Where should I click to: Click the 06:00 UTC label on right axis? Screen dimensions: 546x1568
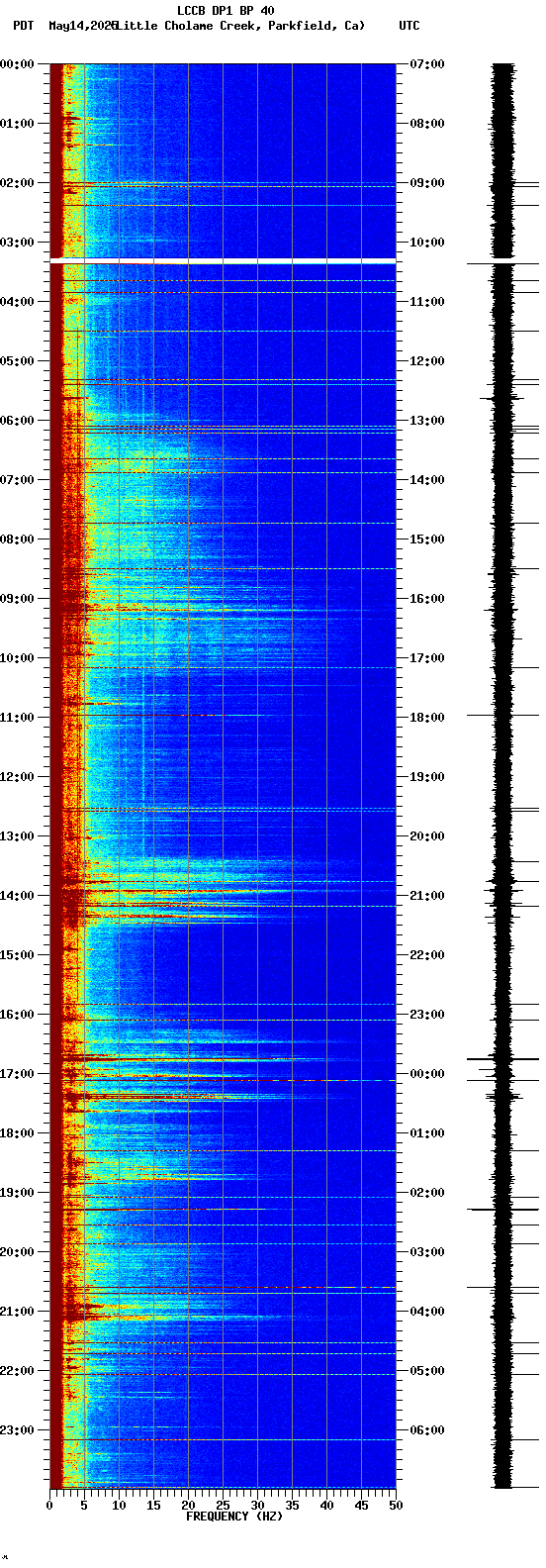click(427, 1430)
